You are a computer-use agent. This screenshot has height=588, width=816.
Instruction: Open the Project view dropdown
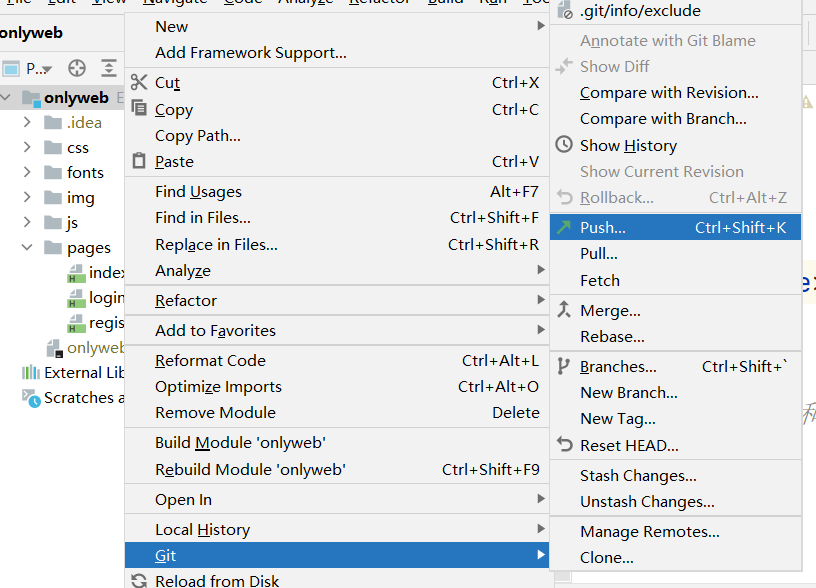tap(38, 69)
